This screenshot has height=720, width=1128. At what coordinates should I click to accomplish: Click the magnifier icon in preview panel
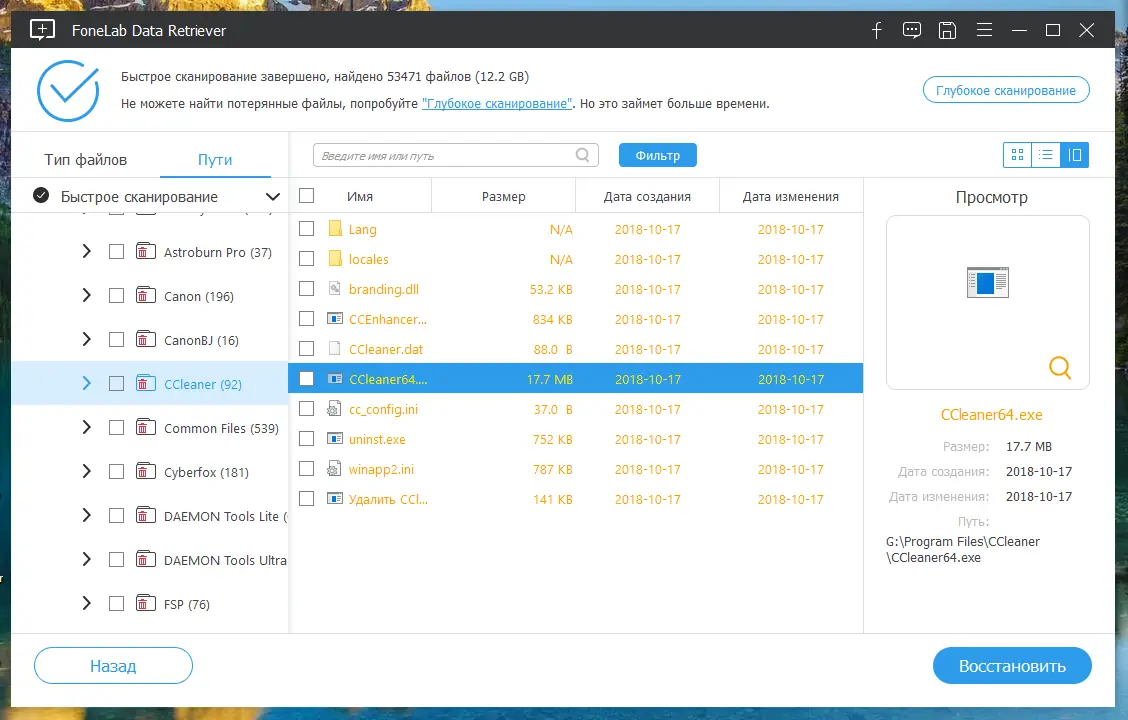tap(1060, 368)
